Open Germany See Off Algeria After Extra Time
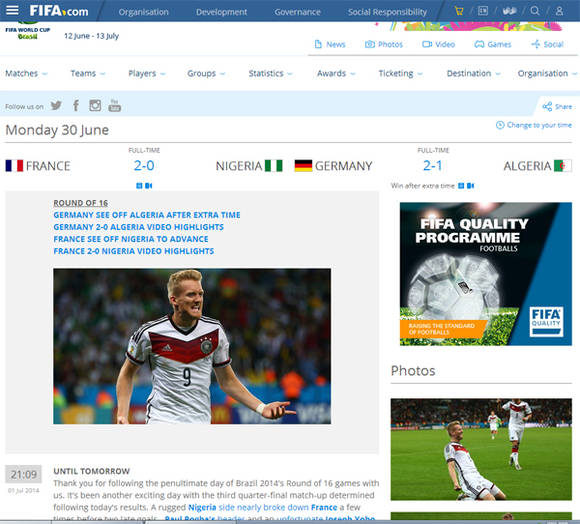 pyautogui.click(x=147, y=215)
